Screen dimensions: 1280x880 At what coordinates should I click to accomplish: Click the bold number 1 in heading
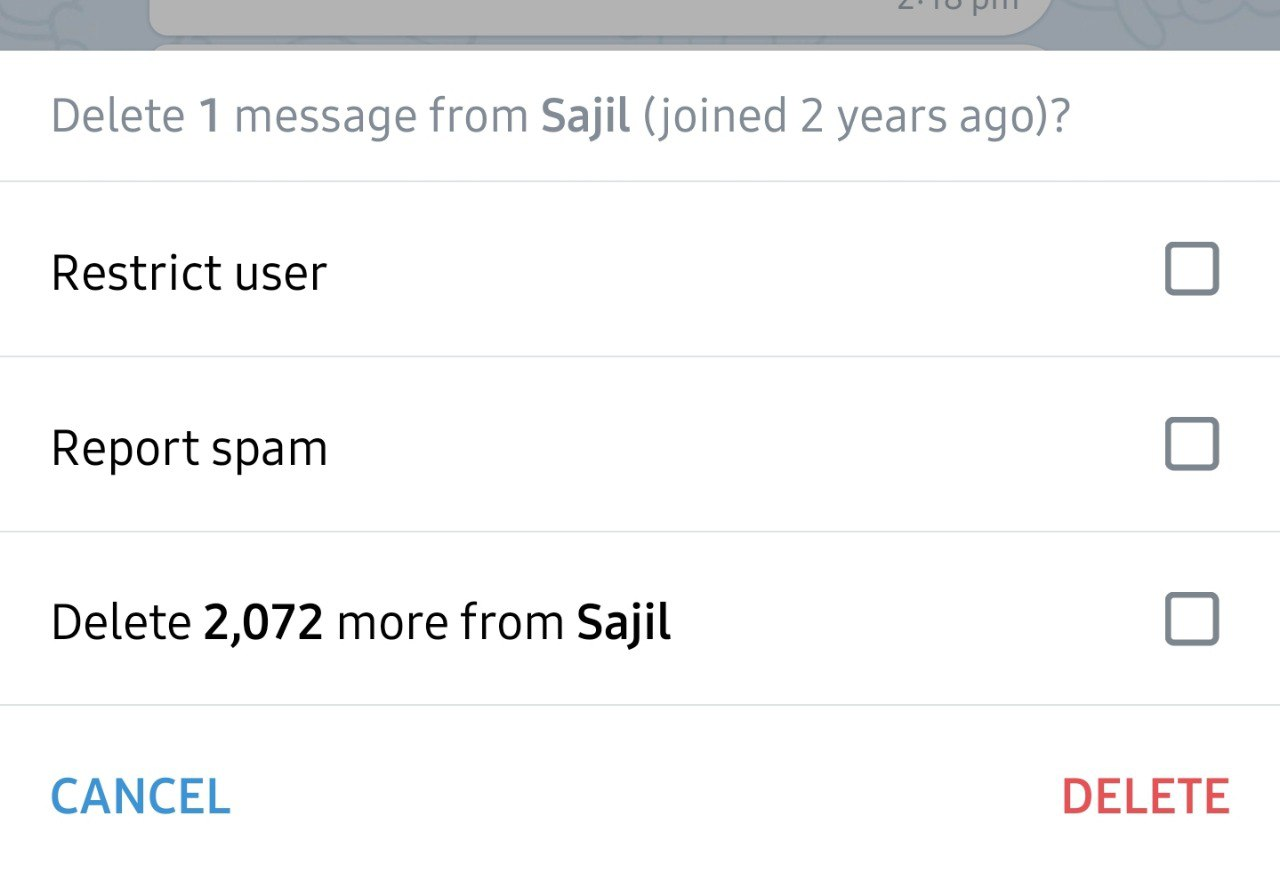point(209,117)
